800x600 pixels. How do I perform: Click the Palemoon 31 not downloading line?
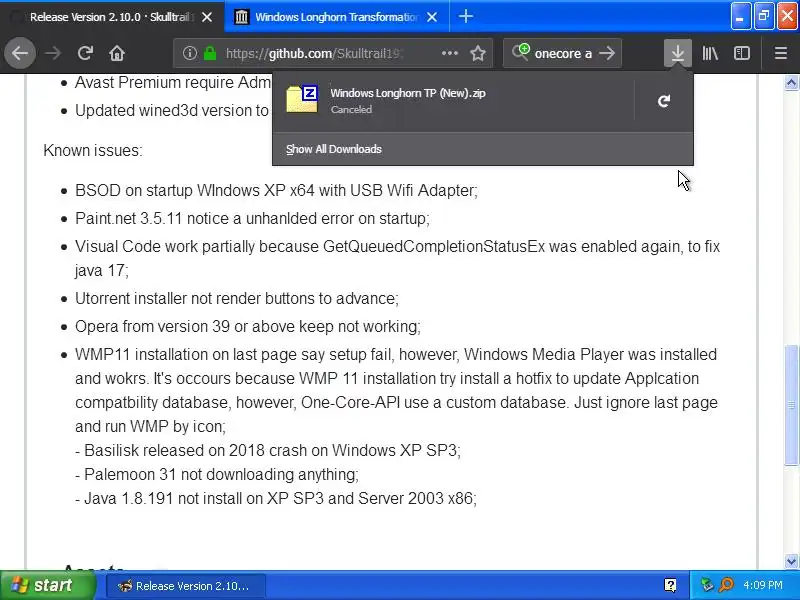point(217,474)
